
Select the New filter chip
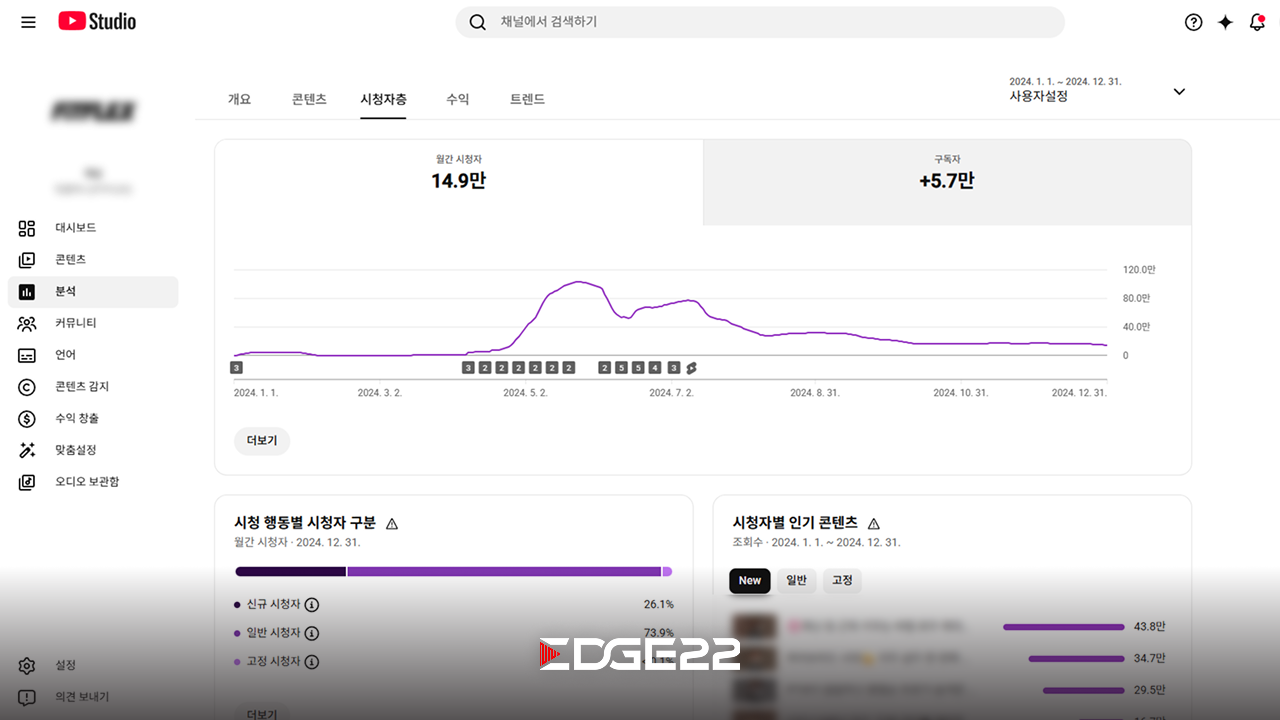click(x=750, y=581)
